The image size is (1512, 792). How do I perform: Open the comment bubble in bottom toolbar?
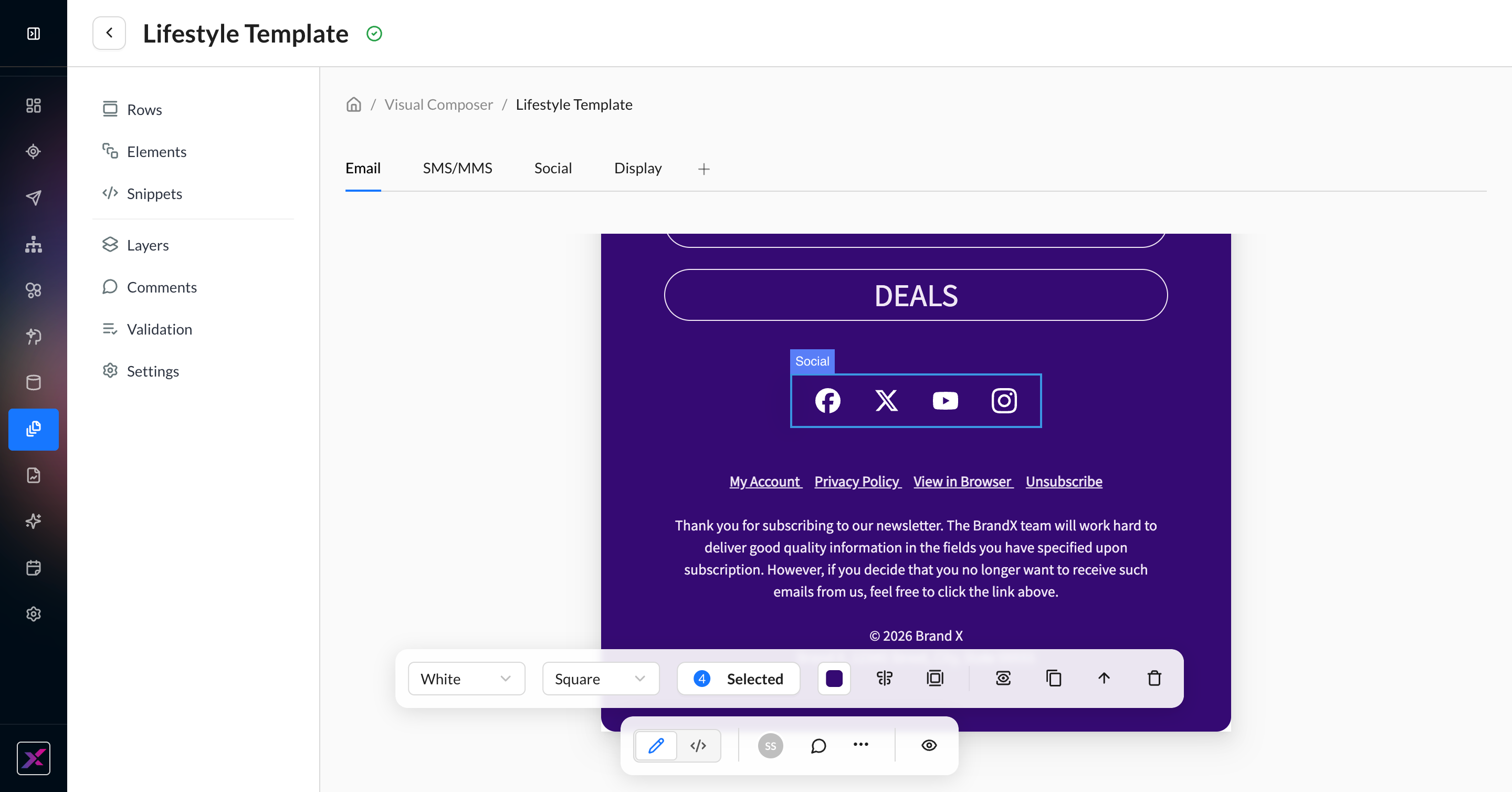[818, 746]
